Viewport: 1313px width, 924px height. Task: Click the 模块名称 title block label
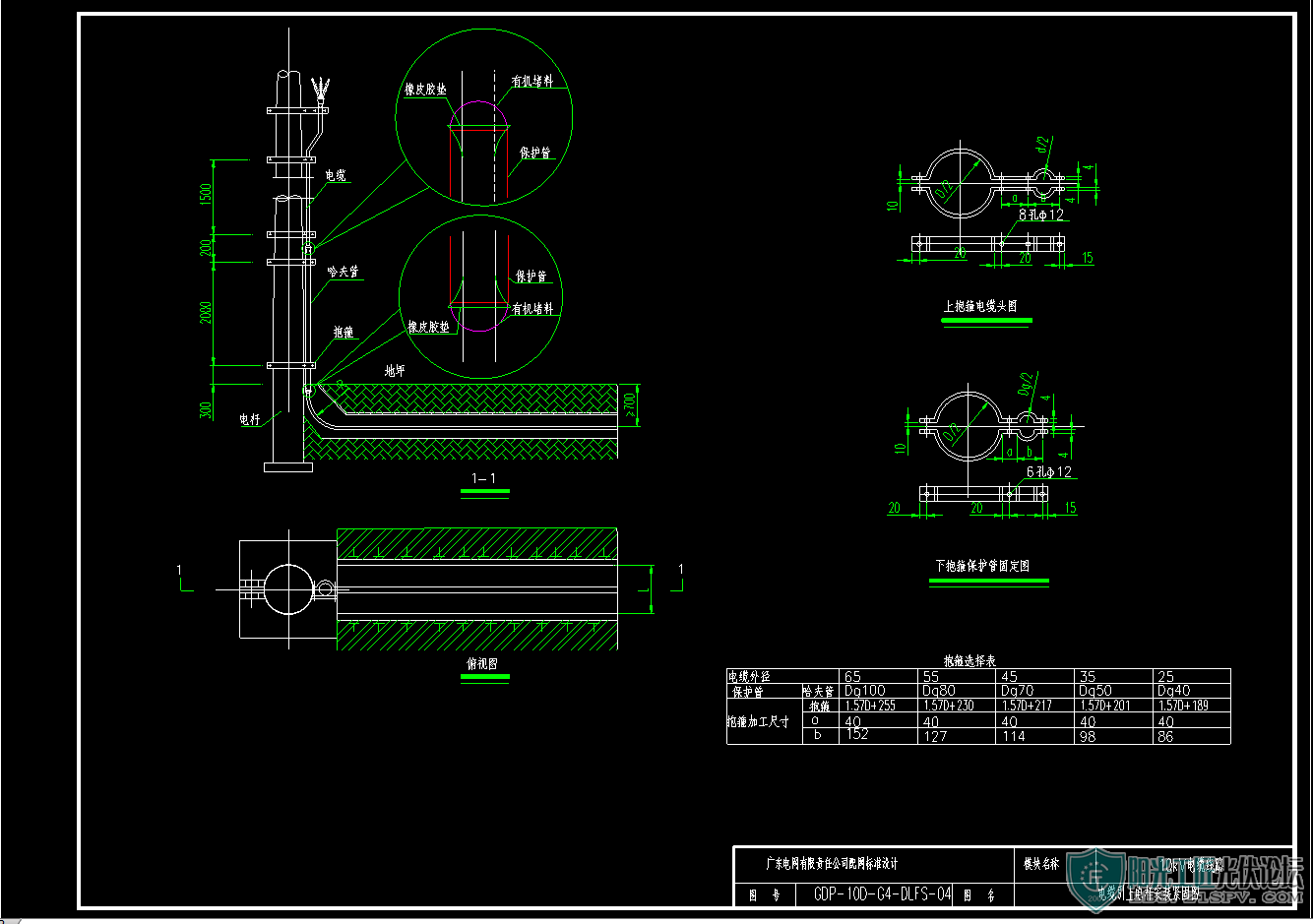tap(1041, 864)
